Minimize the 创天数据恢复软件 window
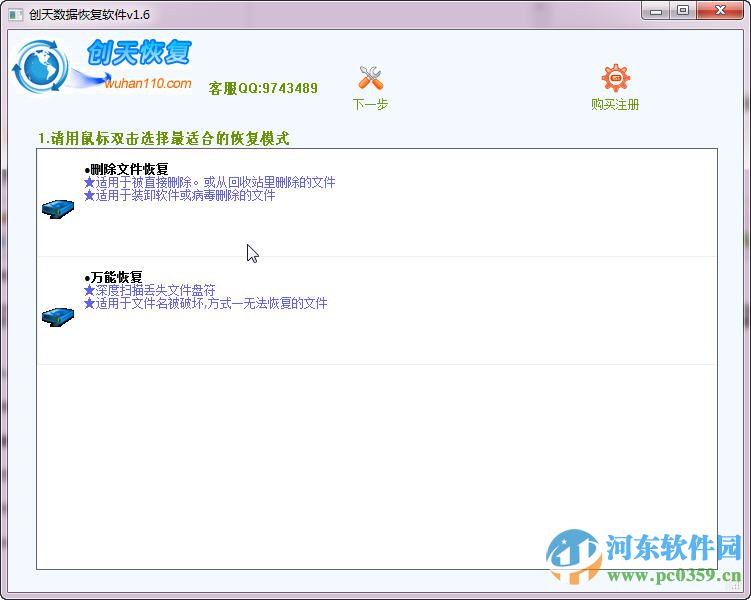Image resolution: width=751 pixels, height=600 pixels. coord(655,11)
